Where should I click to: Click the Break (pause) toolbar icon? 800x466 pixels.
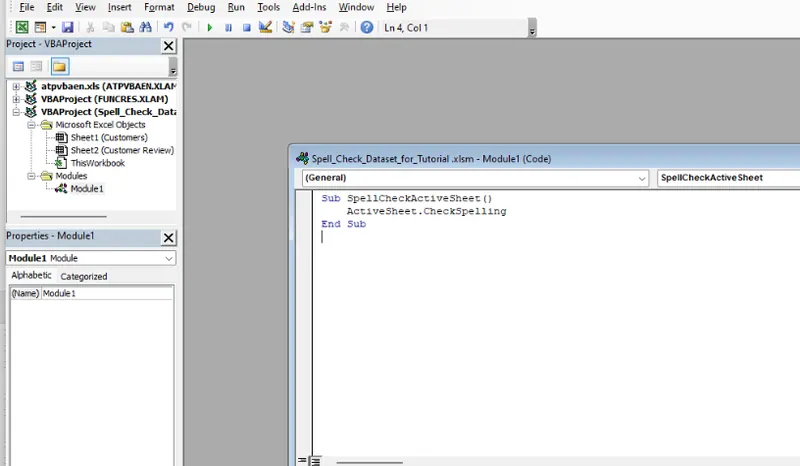point(228,27)
